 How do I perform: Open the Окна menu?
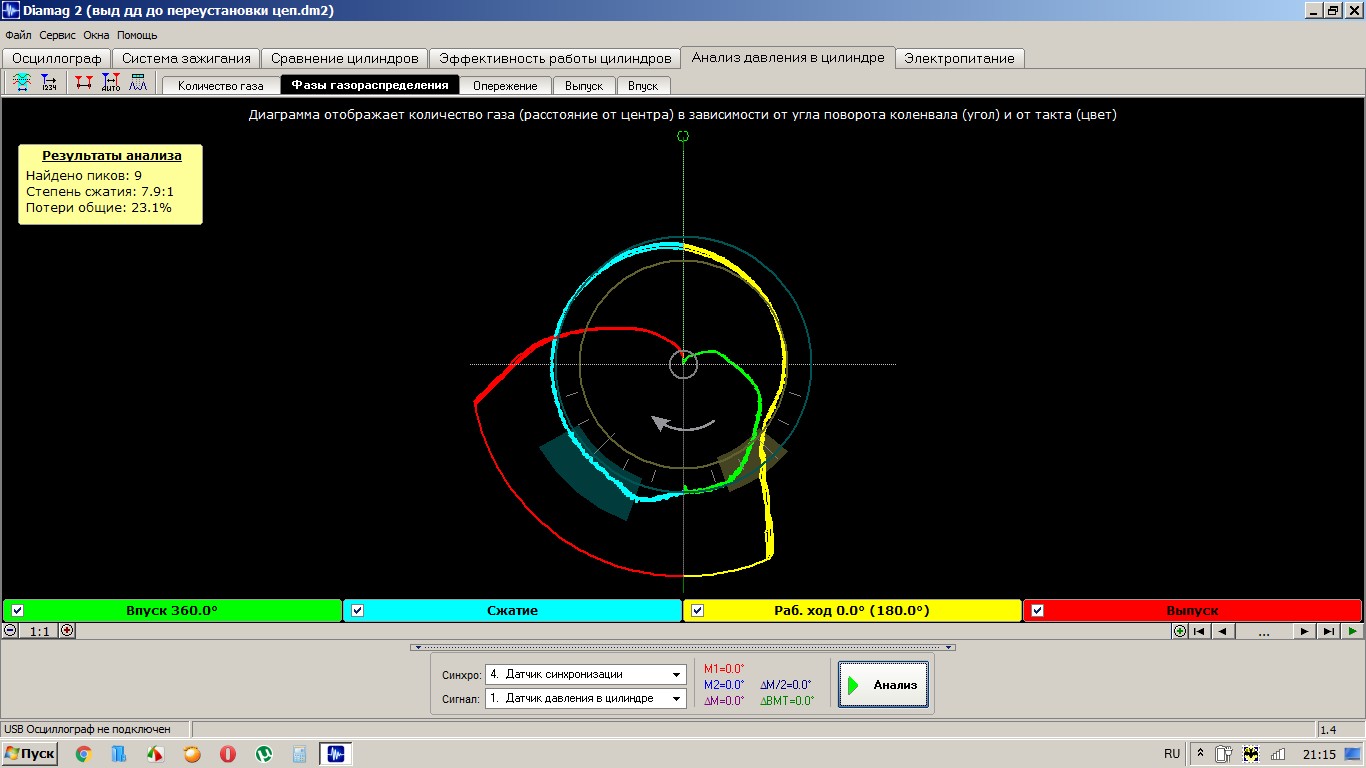(x=96, y=35)
